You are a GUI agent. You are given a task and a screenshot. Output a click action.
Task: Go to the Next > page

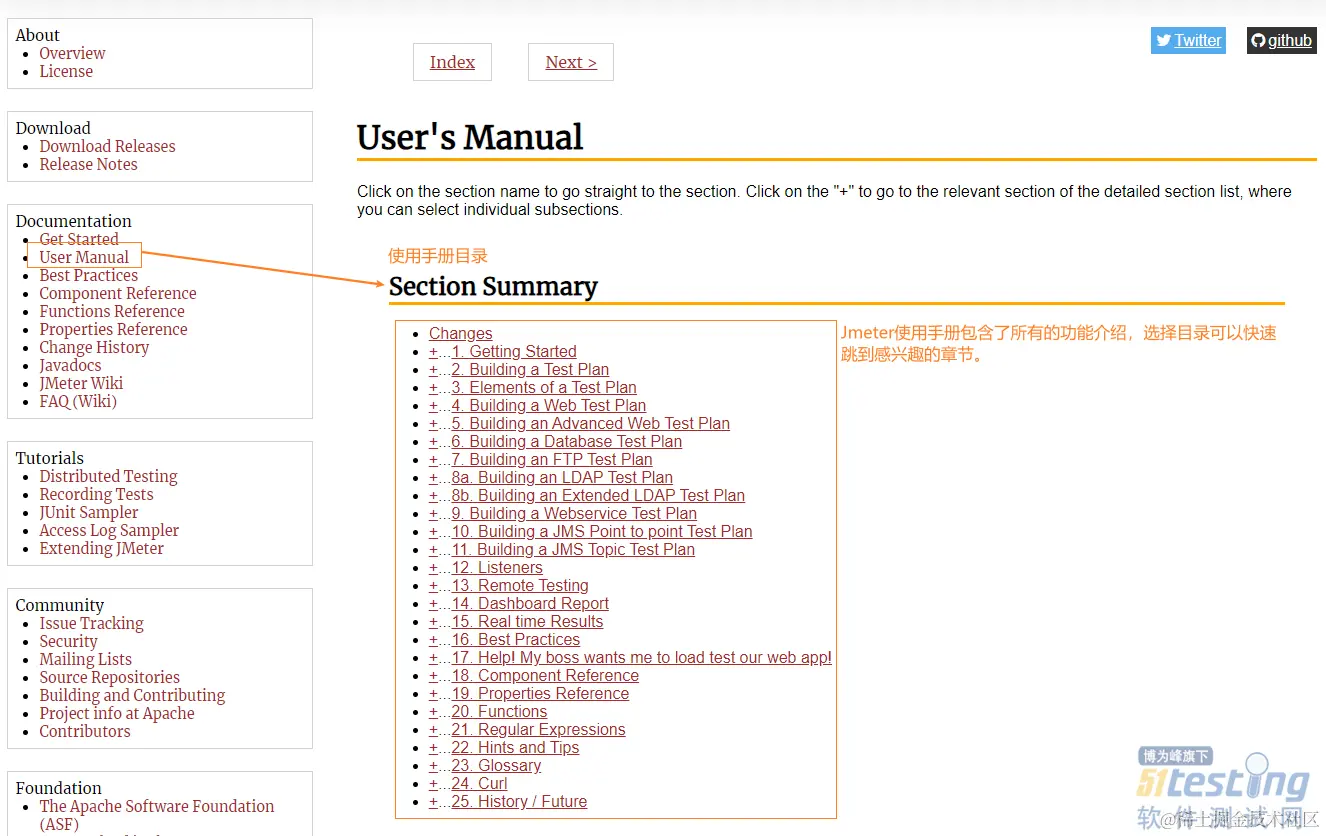(571, 62)
